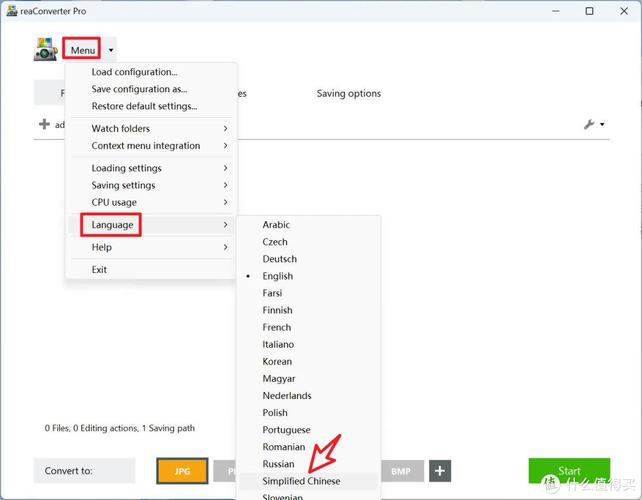Click the files and actions status text
This screenshot has height=500, width=642.
pyautogui.click(x=120, y=428)
